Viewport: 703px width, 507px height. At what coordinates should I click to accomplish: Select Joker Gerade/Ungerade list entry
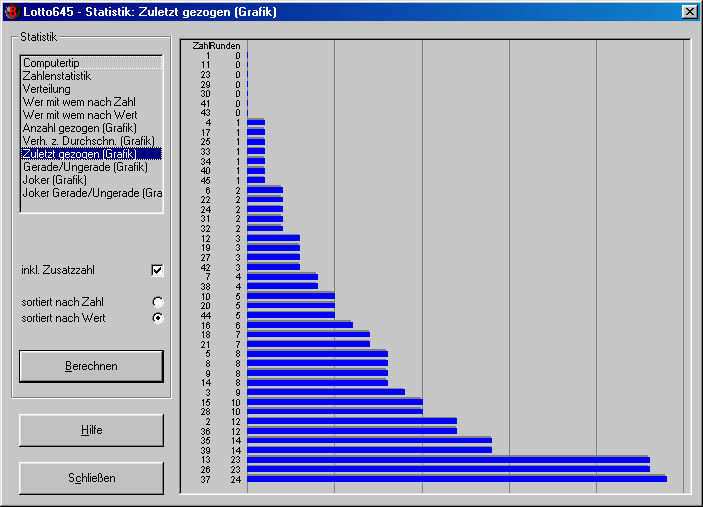[x=91, y=193]
